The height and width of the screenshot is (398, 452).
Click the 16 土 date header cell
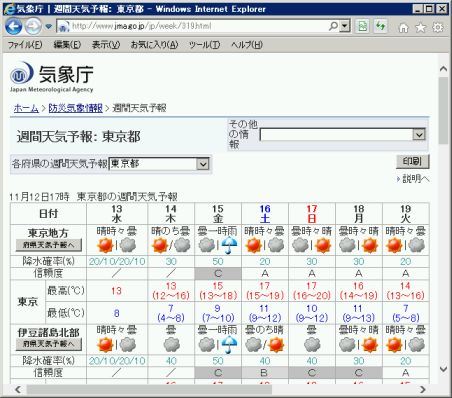coord(265,214)
